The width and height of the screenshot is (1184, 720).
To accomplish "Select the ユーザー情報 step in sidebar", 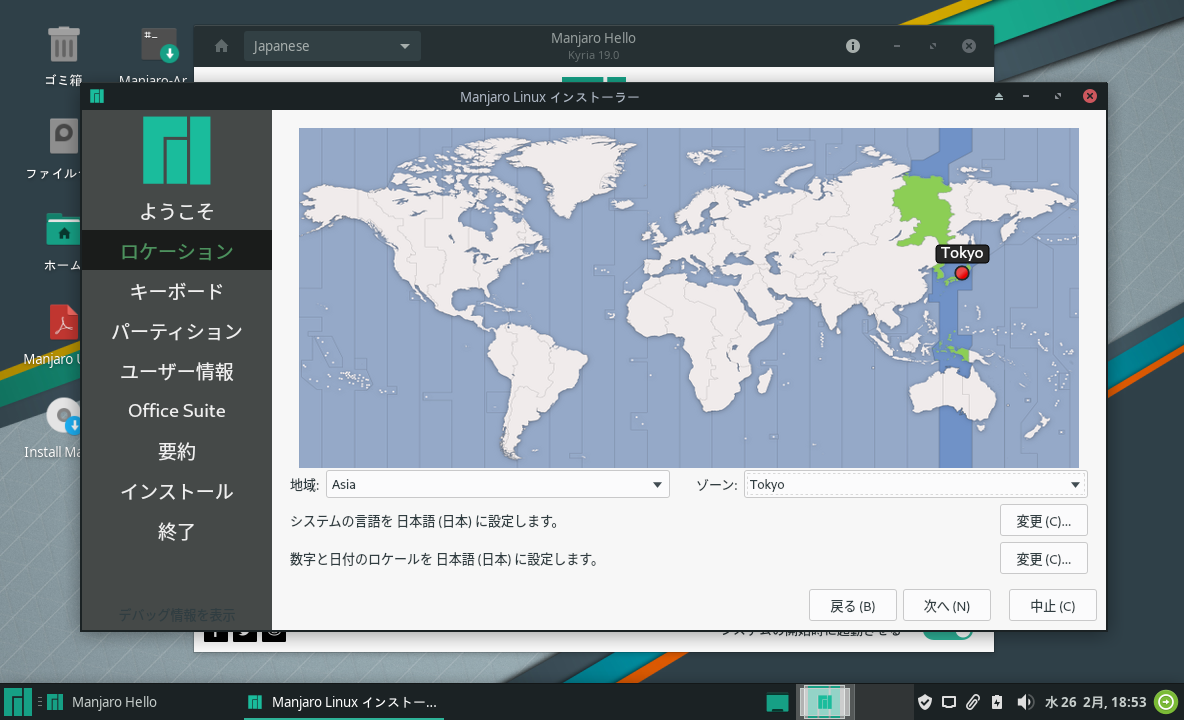I will pos(177,371).
